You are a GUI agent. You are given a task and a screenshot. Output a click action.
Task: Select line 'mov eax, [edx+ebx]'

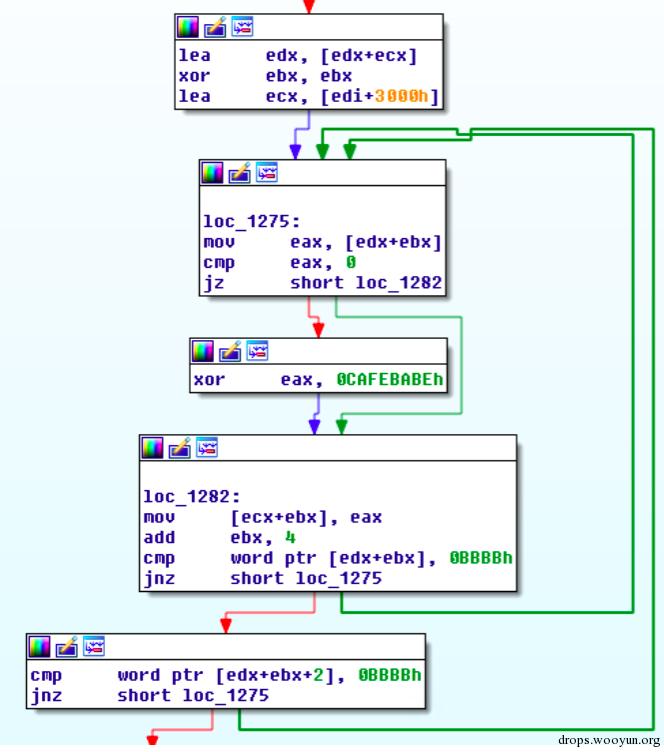pyautogui.click(x=322, y=242)
